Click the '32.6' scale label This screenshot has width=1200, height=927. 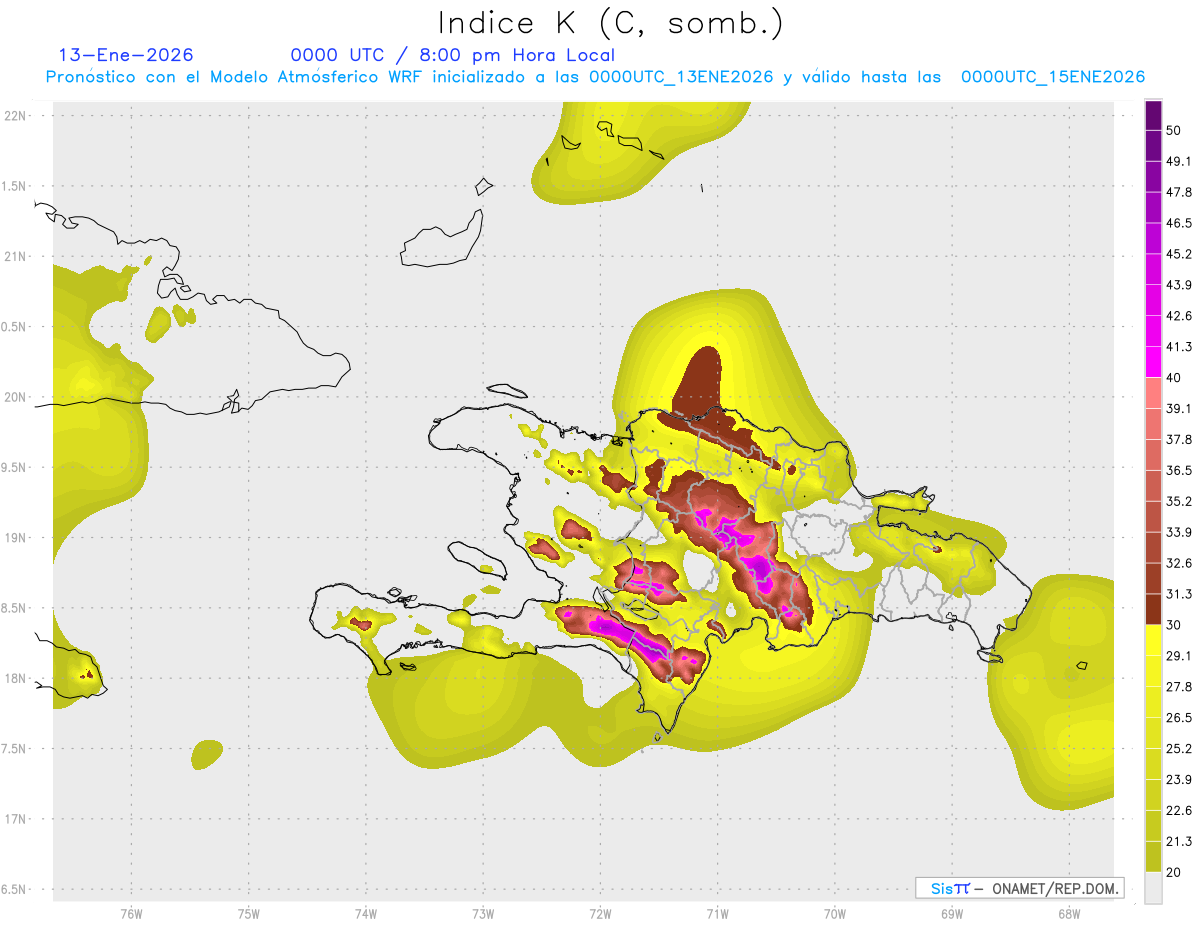point(1179,563)
